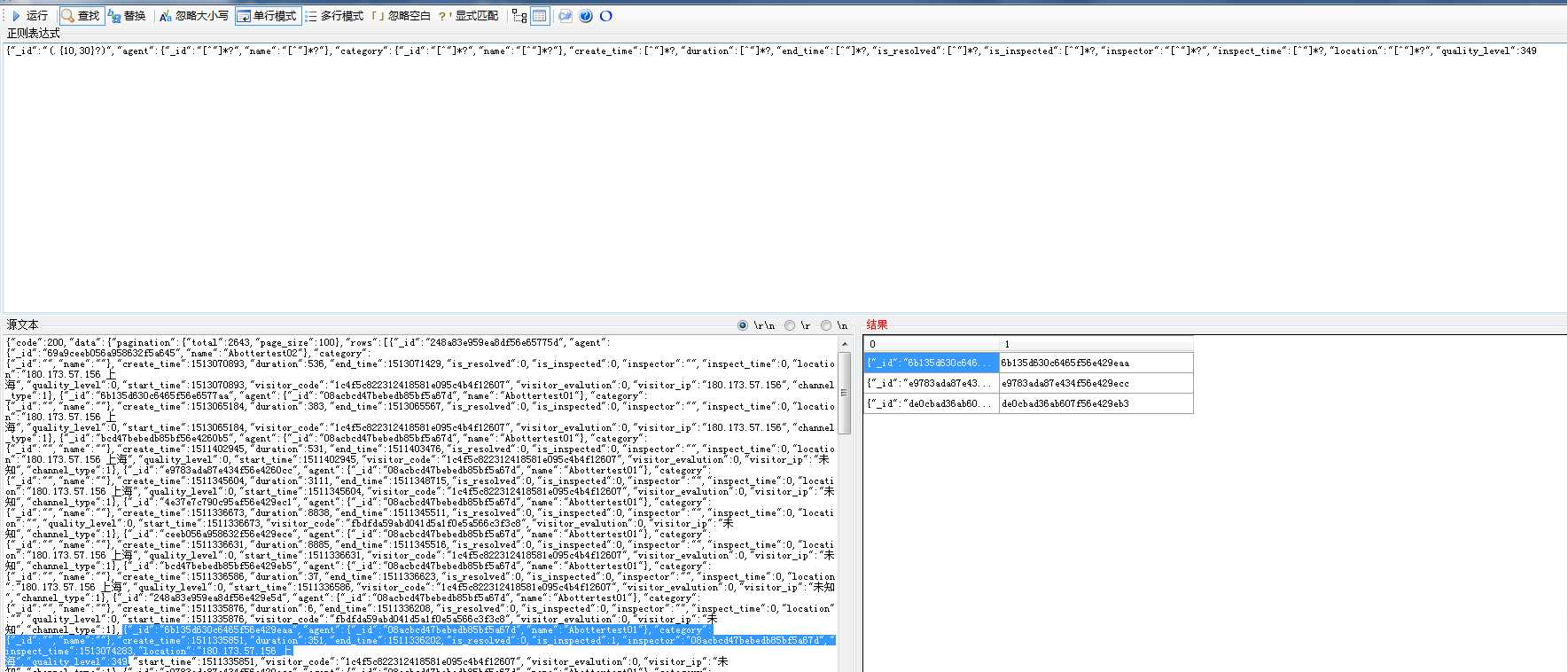1568x672 pixels.
Task: Click the 正则表达式 label
Action: (34, 33)
